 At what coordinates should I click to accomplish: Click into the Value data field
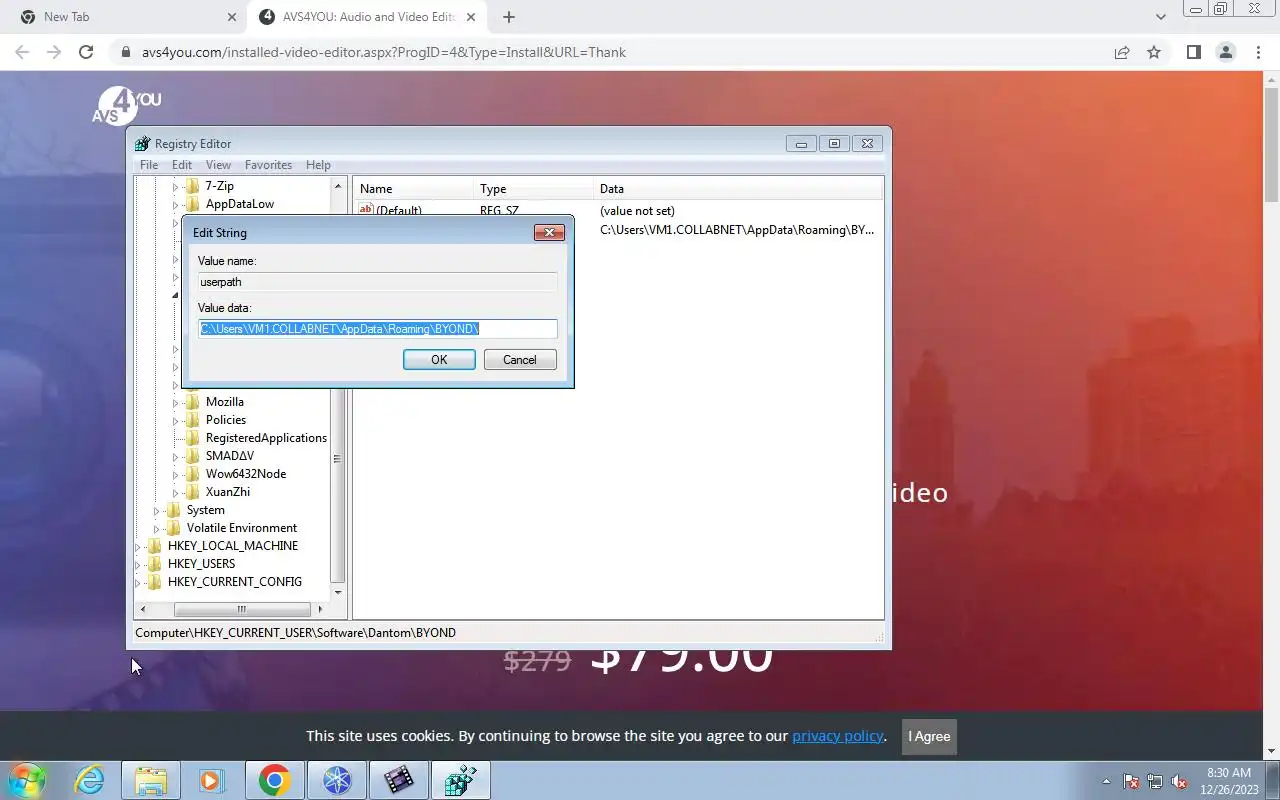tap(378, 329)
